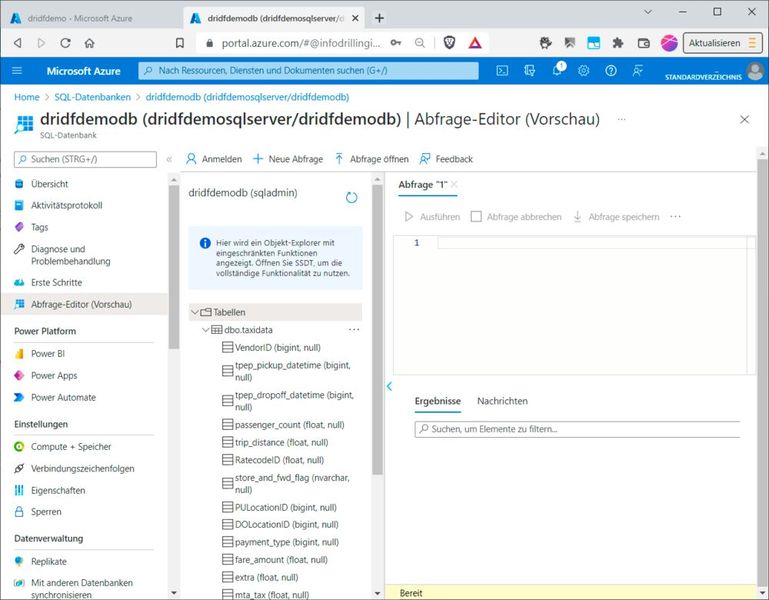
Task: Toggle the Abfrage abbrechen checkbox
Action: tap(476, 216)
